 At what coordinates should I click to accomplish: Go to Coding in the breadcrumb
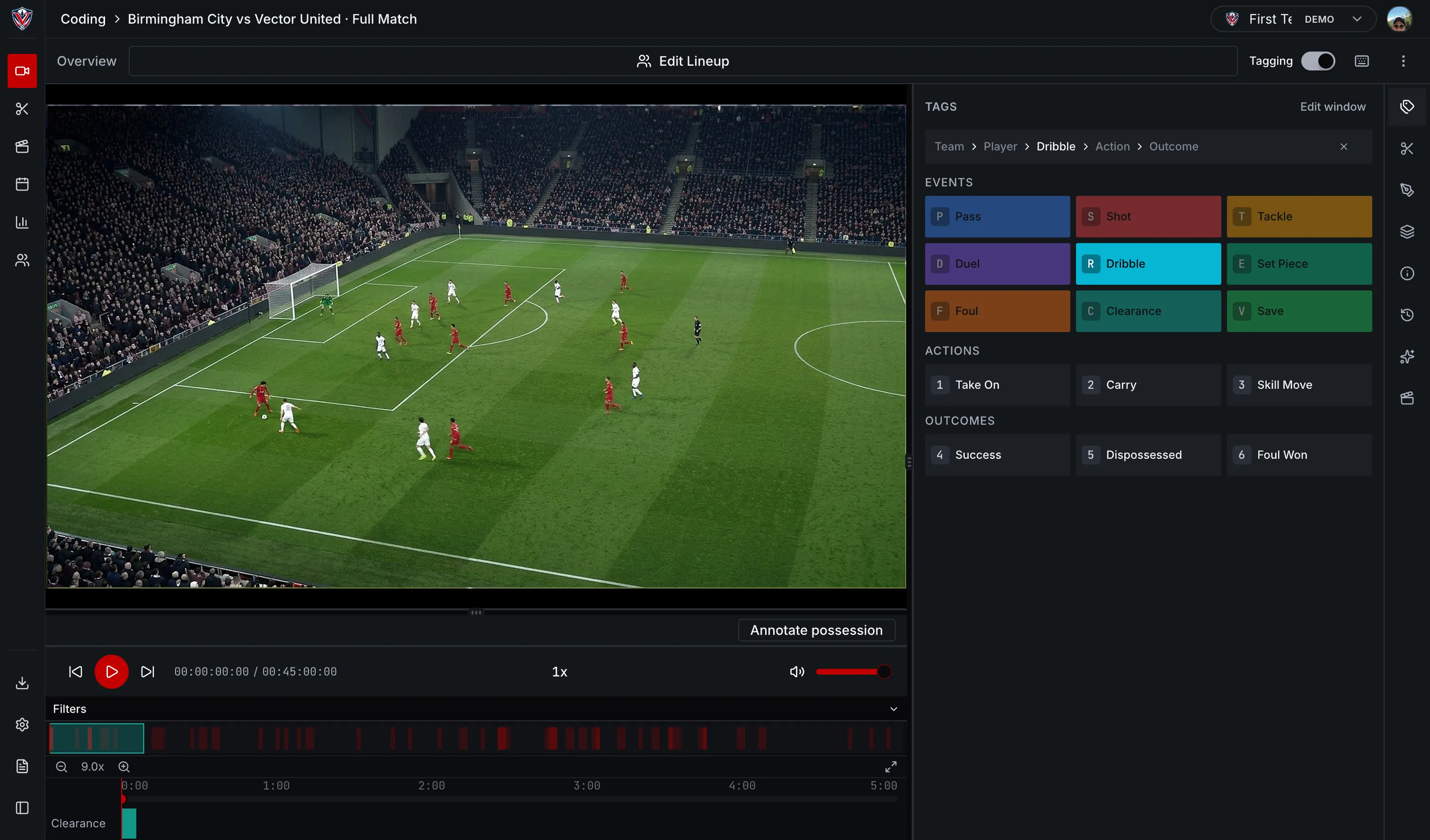coord(83,19)
